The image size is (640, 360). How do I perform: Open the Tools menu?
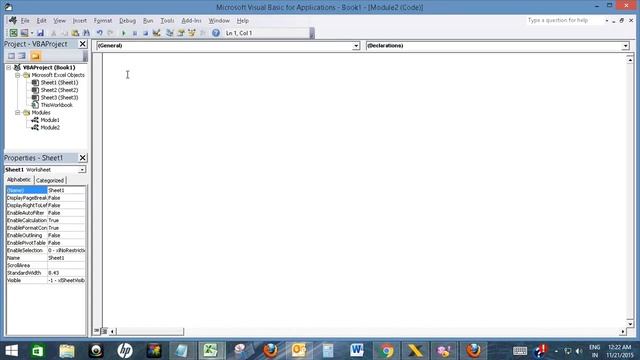coord(167,20)
